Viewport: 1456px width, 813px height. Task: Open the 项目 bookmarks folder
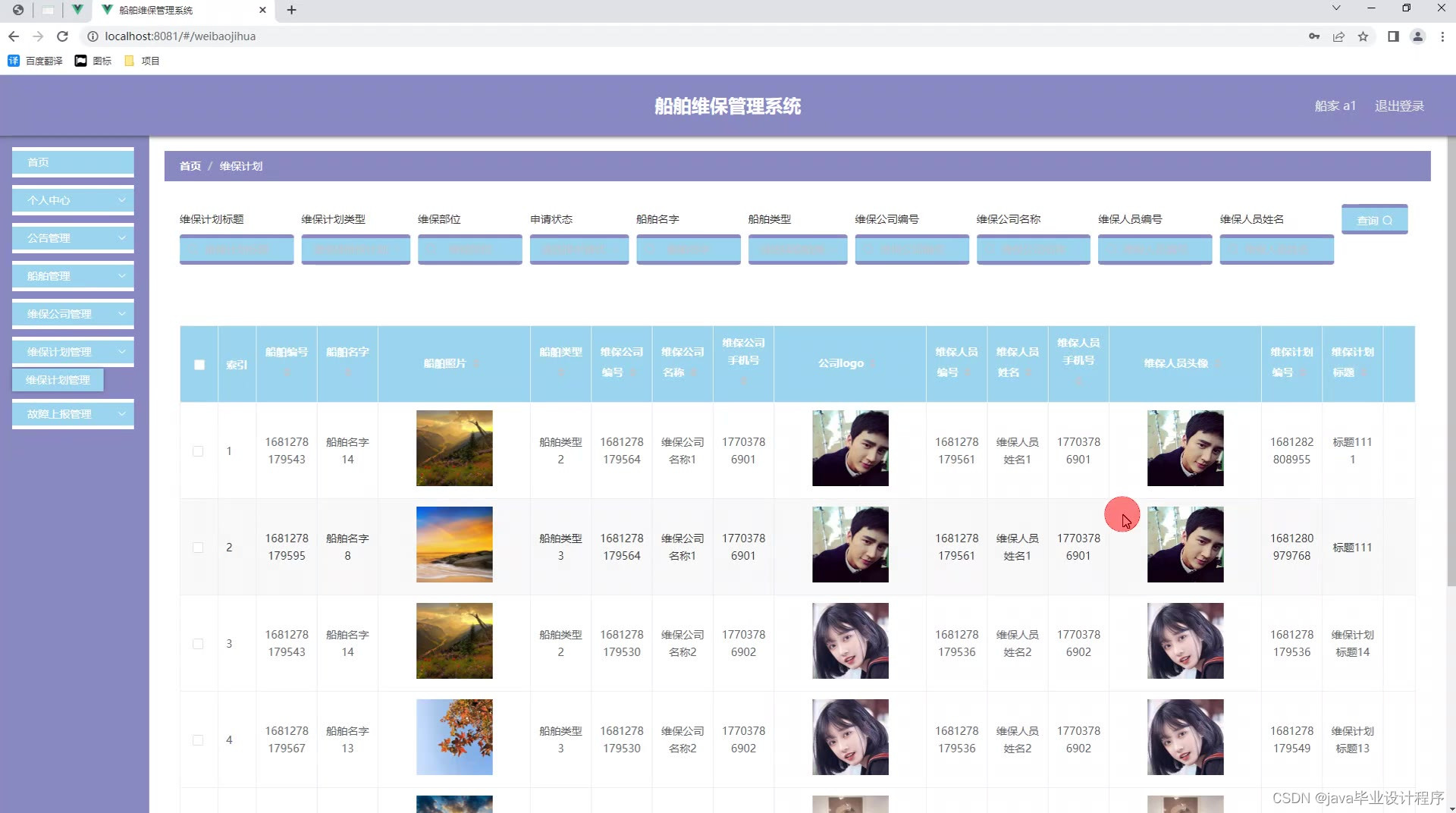point(142,61)
